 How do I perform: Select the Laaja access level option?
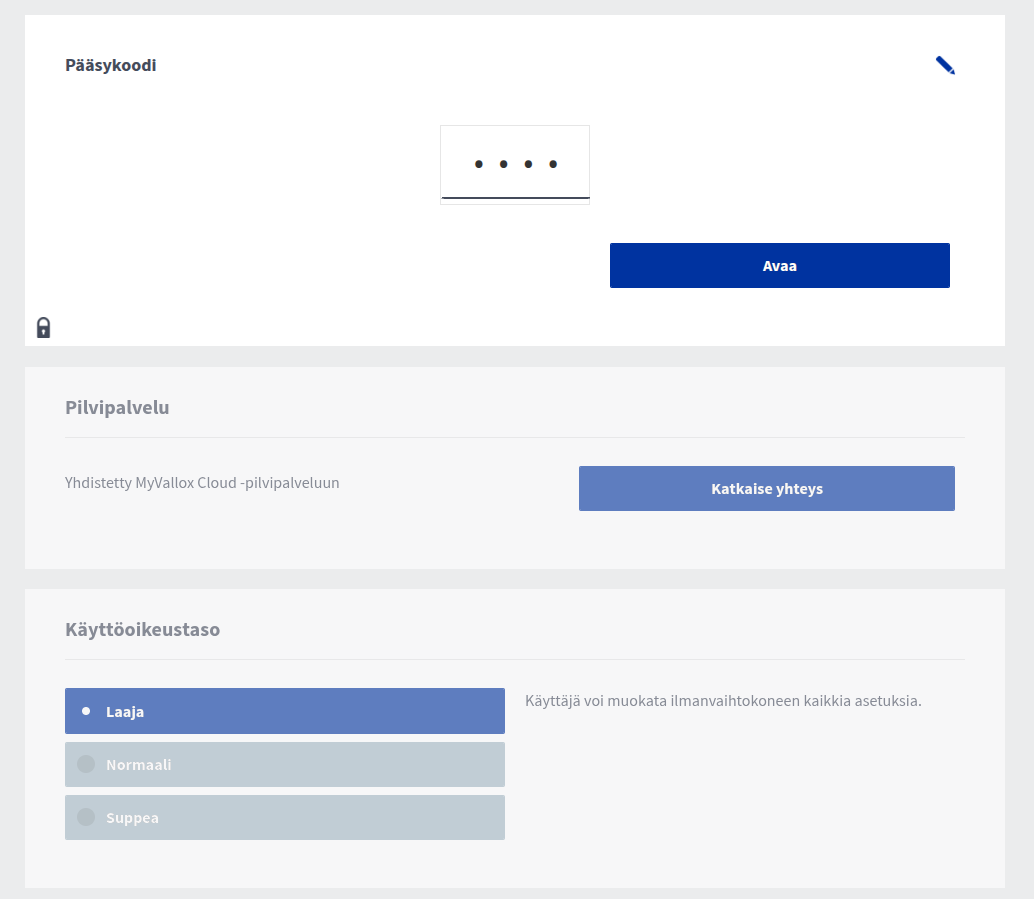pyautogui.click(x=285, y=711)
